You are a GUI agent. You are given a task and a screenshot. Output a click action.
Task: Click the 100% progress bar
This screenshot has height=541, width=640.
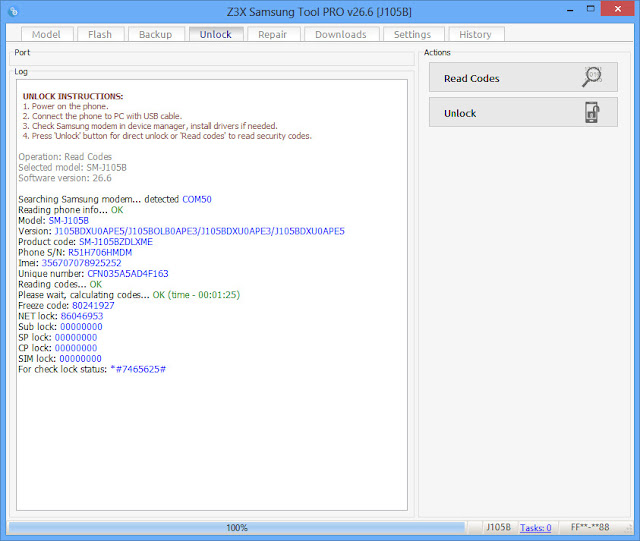pyautogui.click(x=237, y=528)
